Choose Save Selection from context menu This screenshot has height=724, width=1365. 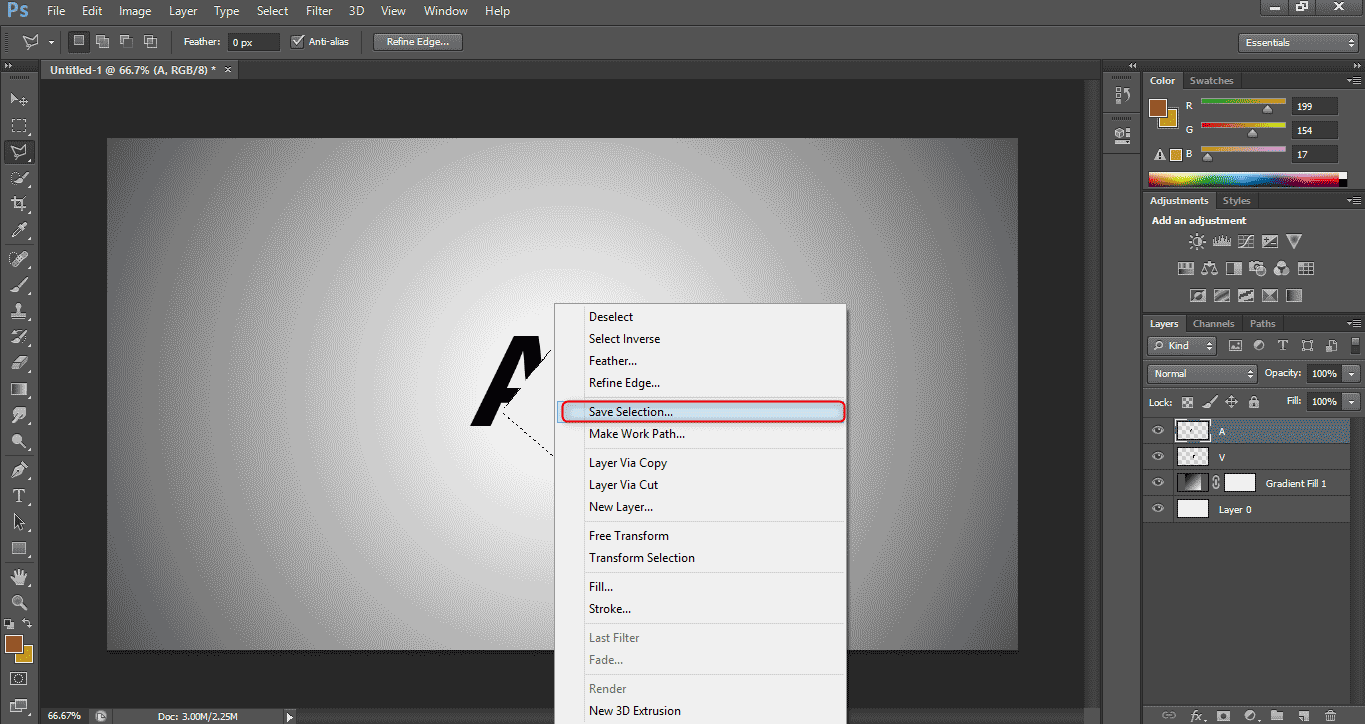702,412
